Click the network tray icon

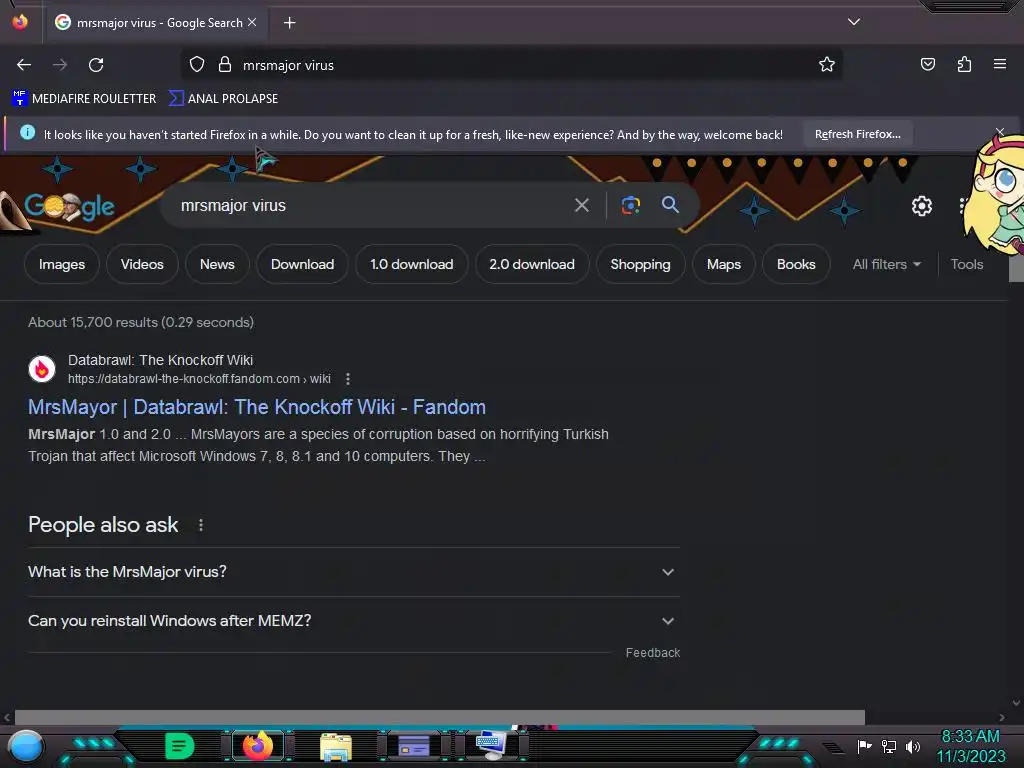click(x=888, y=746)
